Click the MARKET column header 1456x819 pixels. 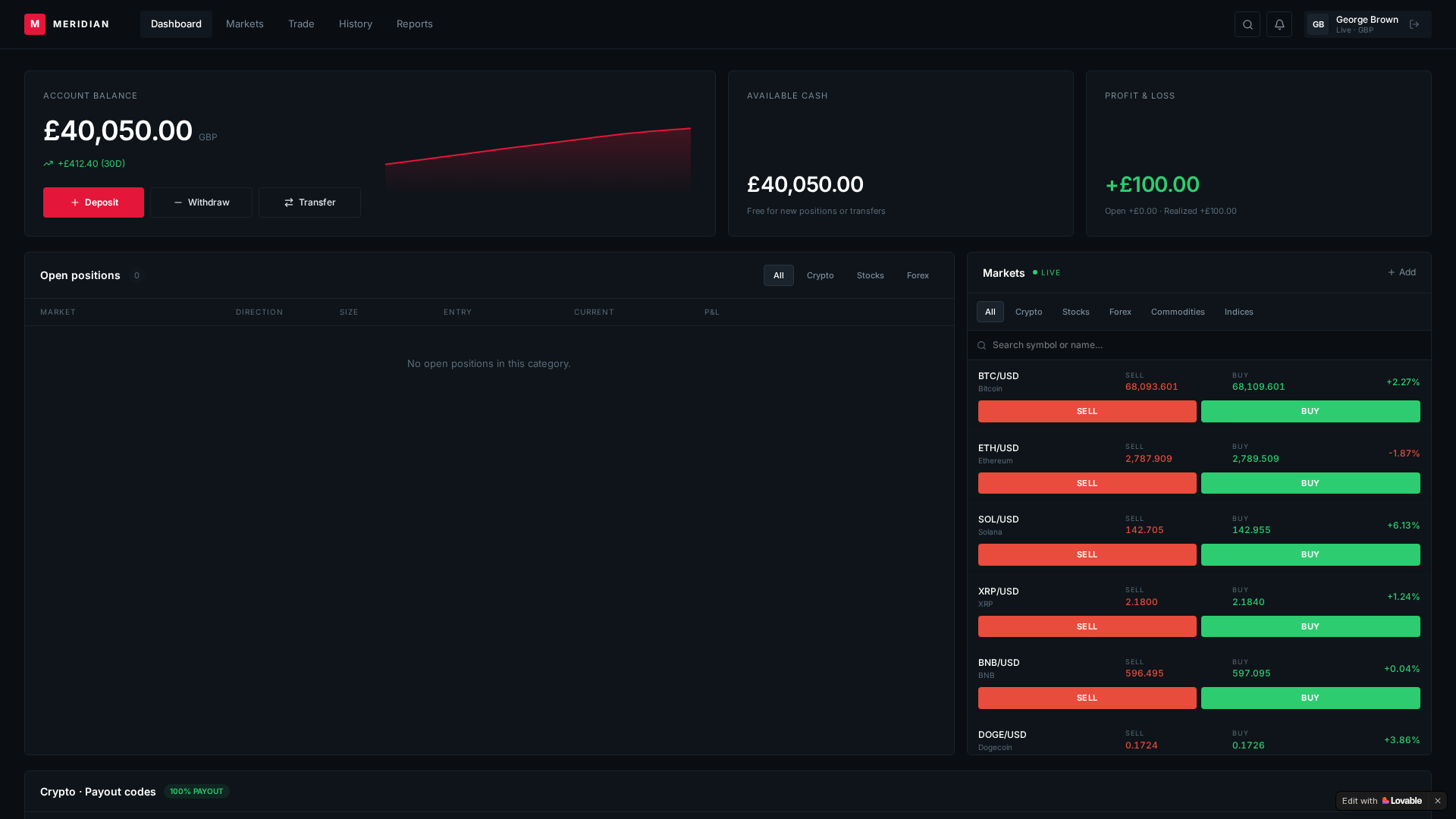point(58,312)
